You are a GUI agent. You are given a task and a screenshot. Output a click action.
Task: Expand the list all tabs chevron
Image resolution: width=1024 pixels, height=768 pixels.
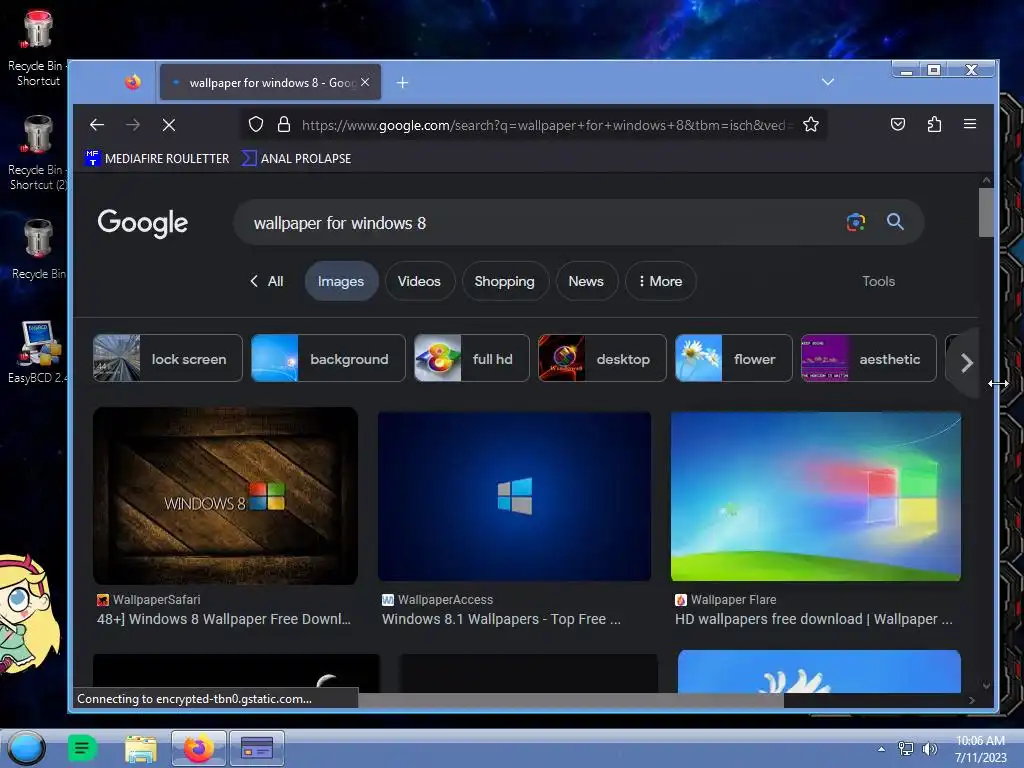(x=828, y=82)
